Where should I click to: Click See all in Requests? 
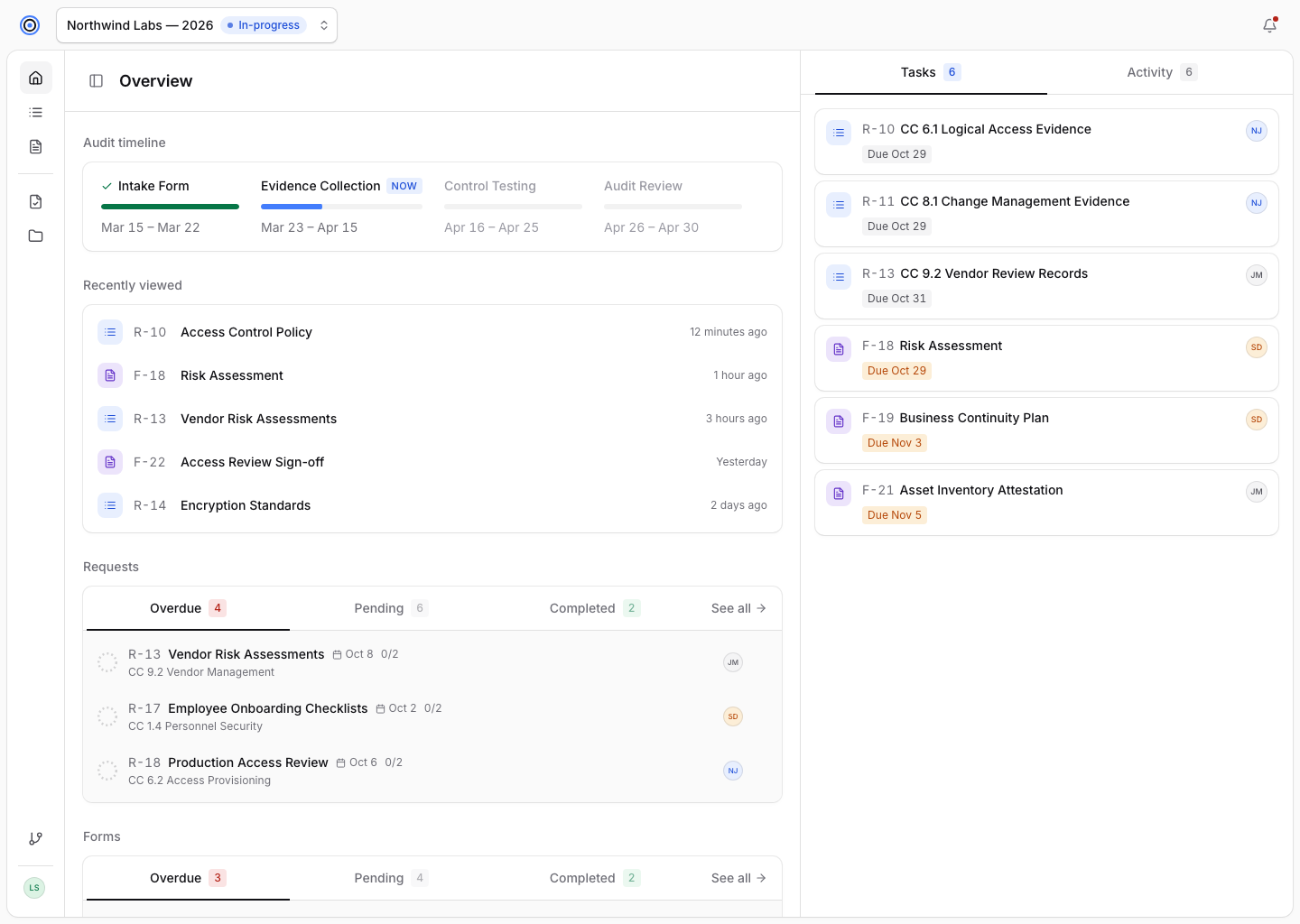(x=738, y=608)
